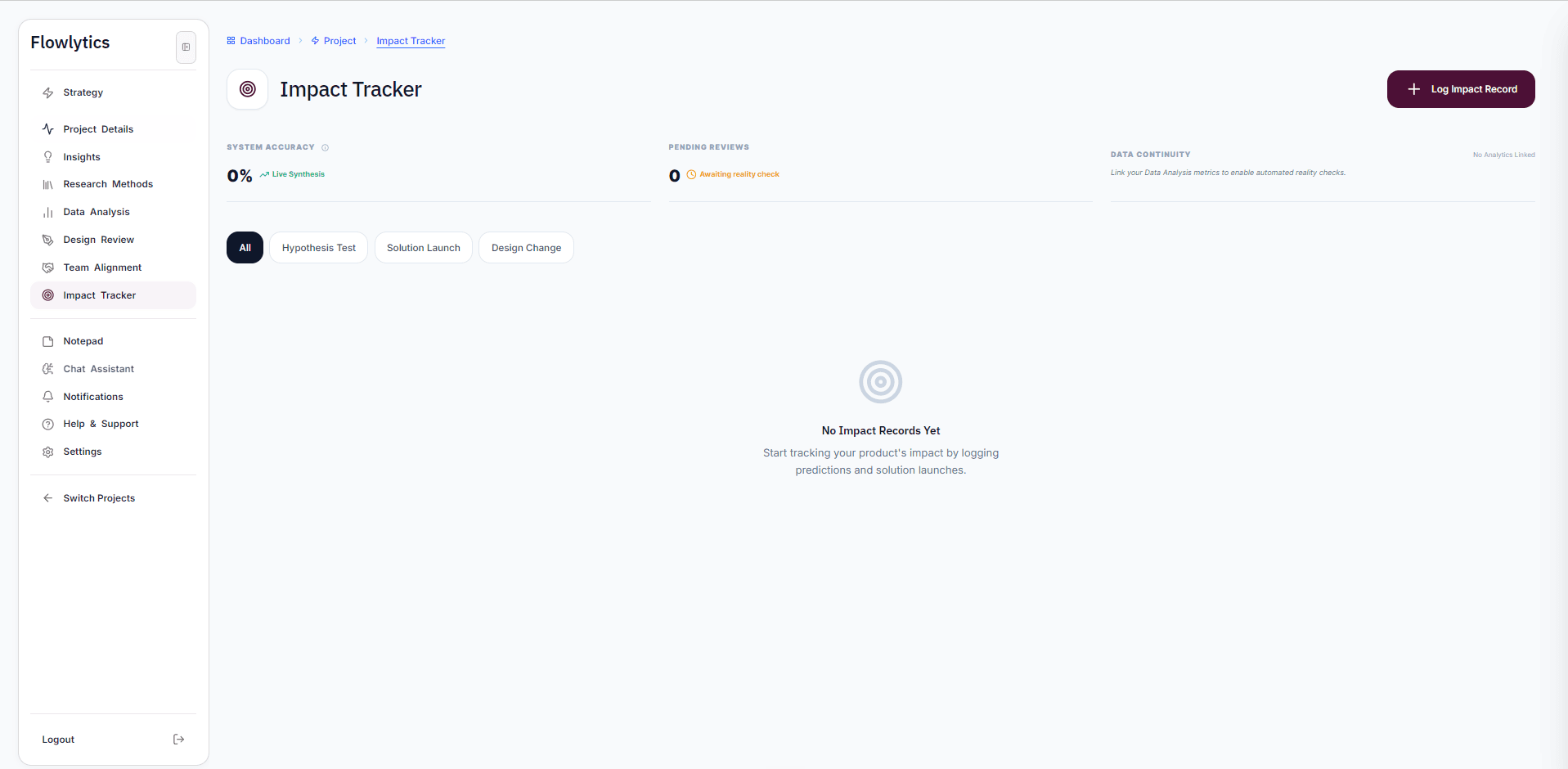Click the Notepad file icon

pos(48,342)
